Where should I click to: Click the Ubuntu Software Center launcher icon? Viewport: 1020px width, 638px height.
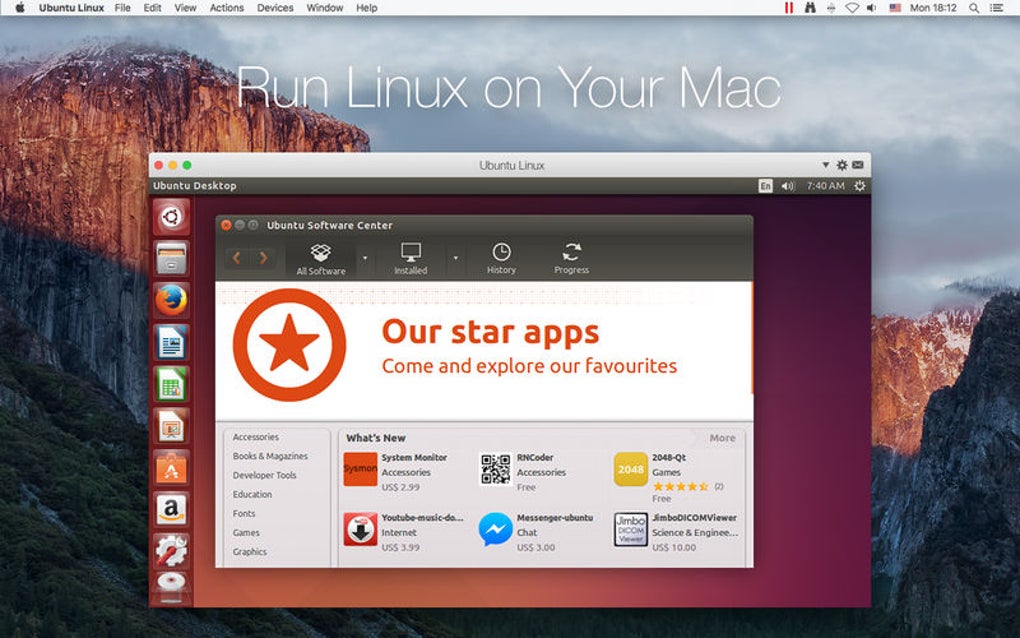(171, 468)
